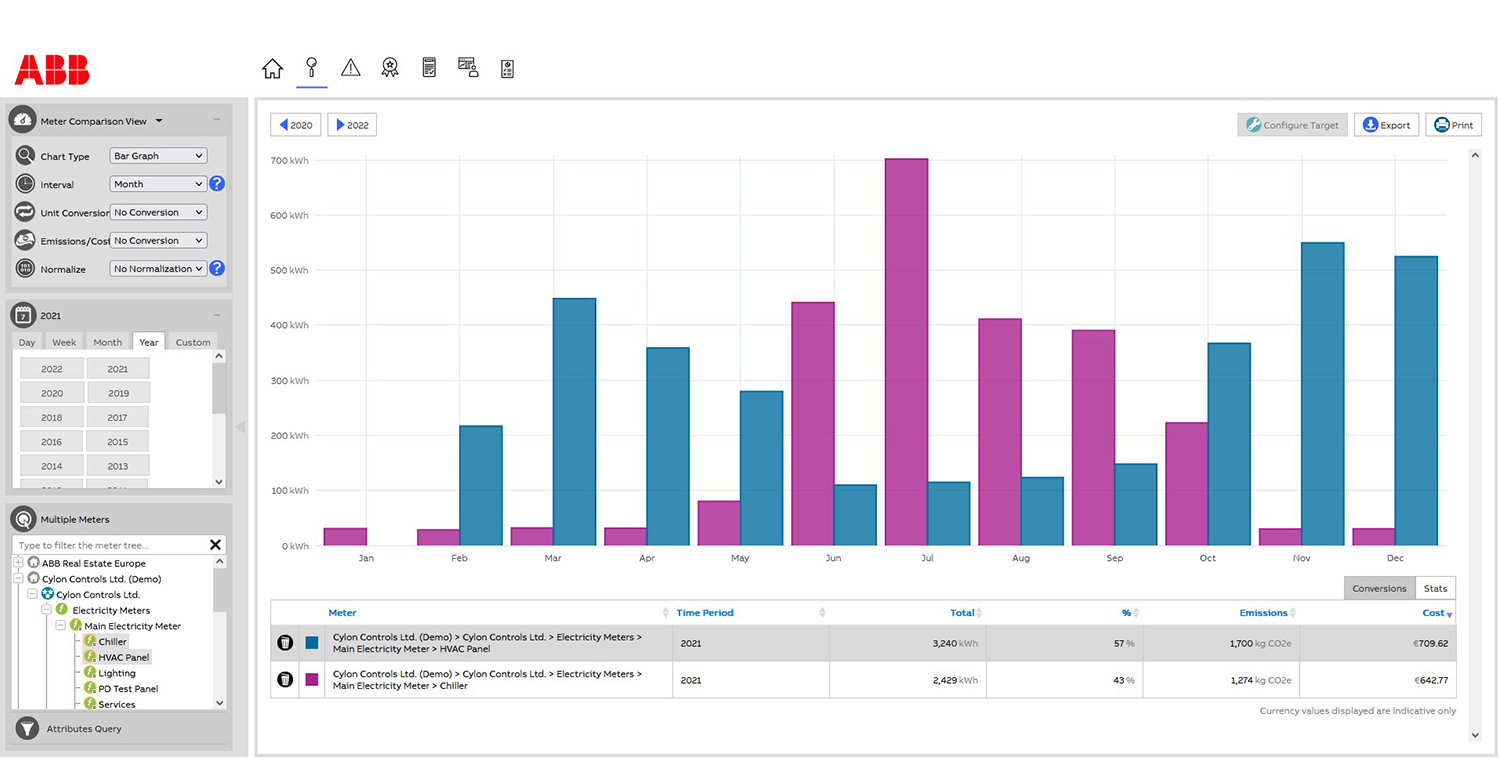
Task: Open the Emissions/Cost conversion dropdown
Action: (x=157, y=240)
